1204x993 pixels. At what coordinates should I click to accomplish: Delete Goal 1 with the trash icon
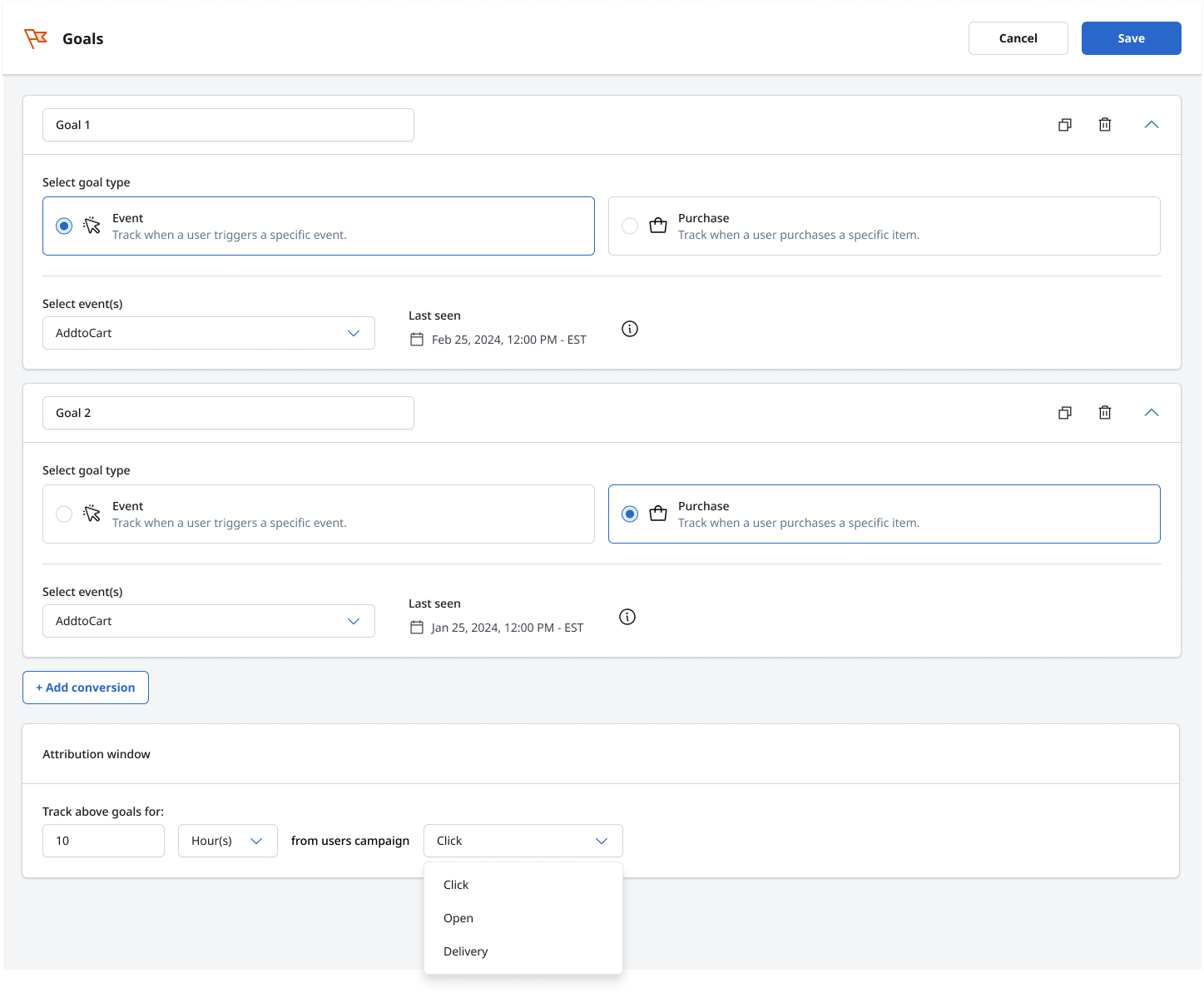click(x=1105, y=125)
